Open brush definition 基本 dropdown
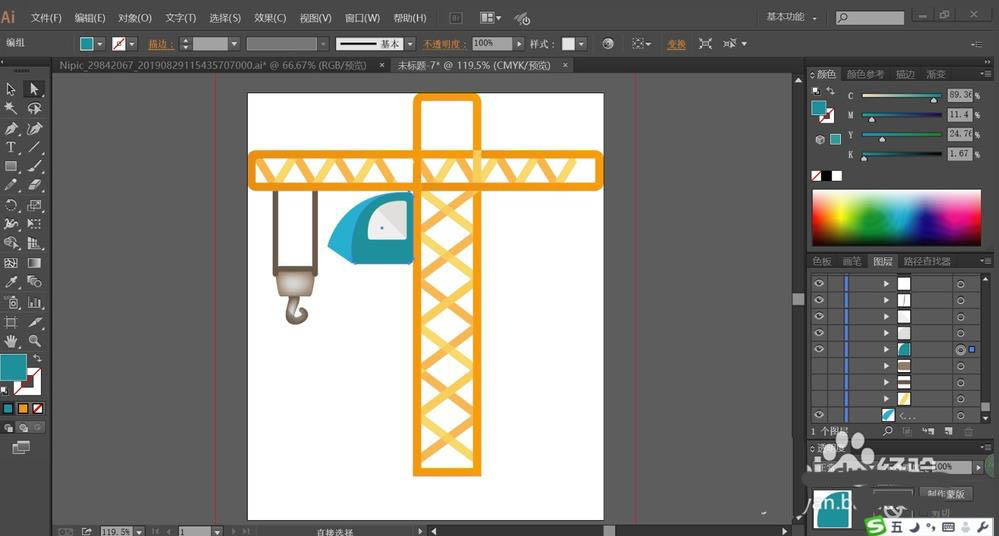Screen dimensions: 999x536 tap(410, 43)
